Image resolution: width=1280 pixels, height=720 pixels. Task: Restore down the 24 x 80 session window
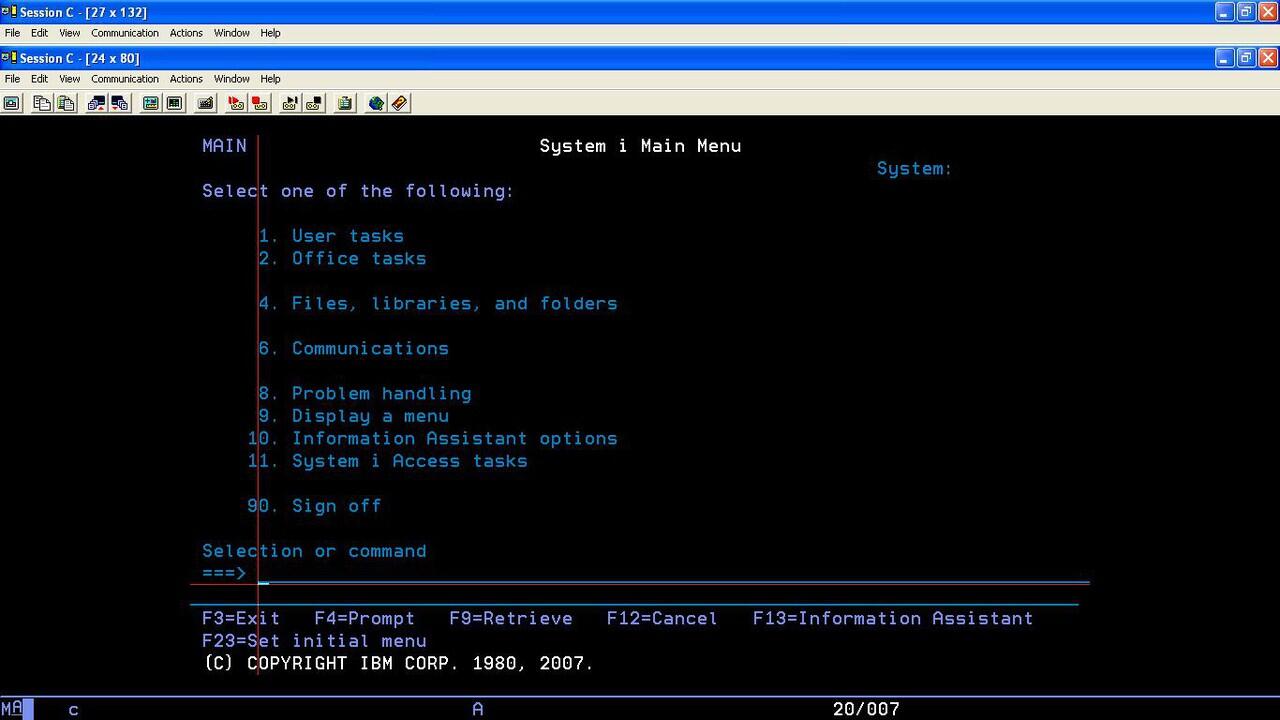tap(1246, 58)
